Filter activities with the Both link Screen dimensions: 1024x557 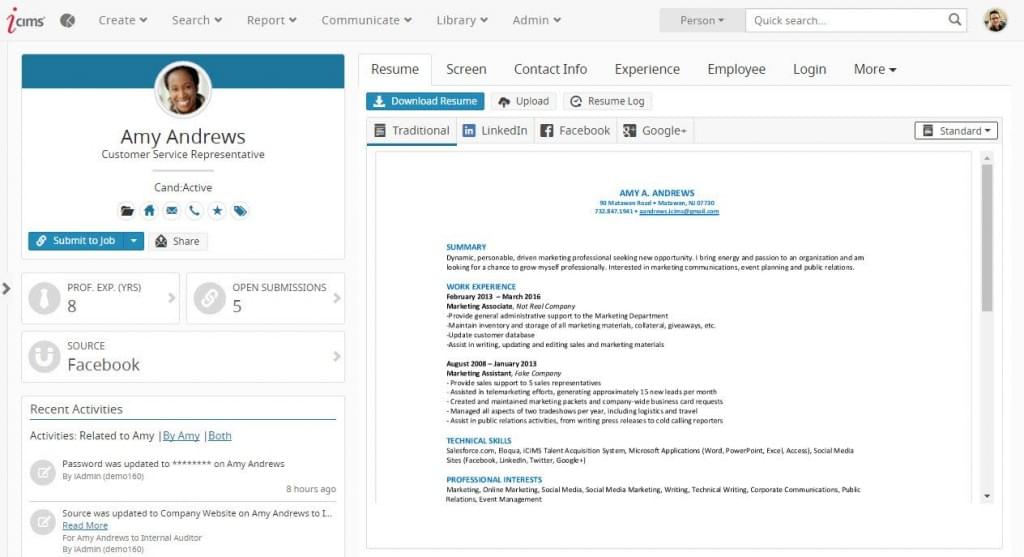click(x=219, y=436)
